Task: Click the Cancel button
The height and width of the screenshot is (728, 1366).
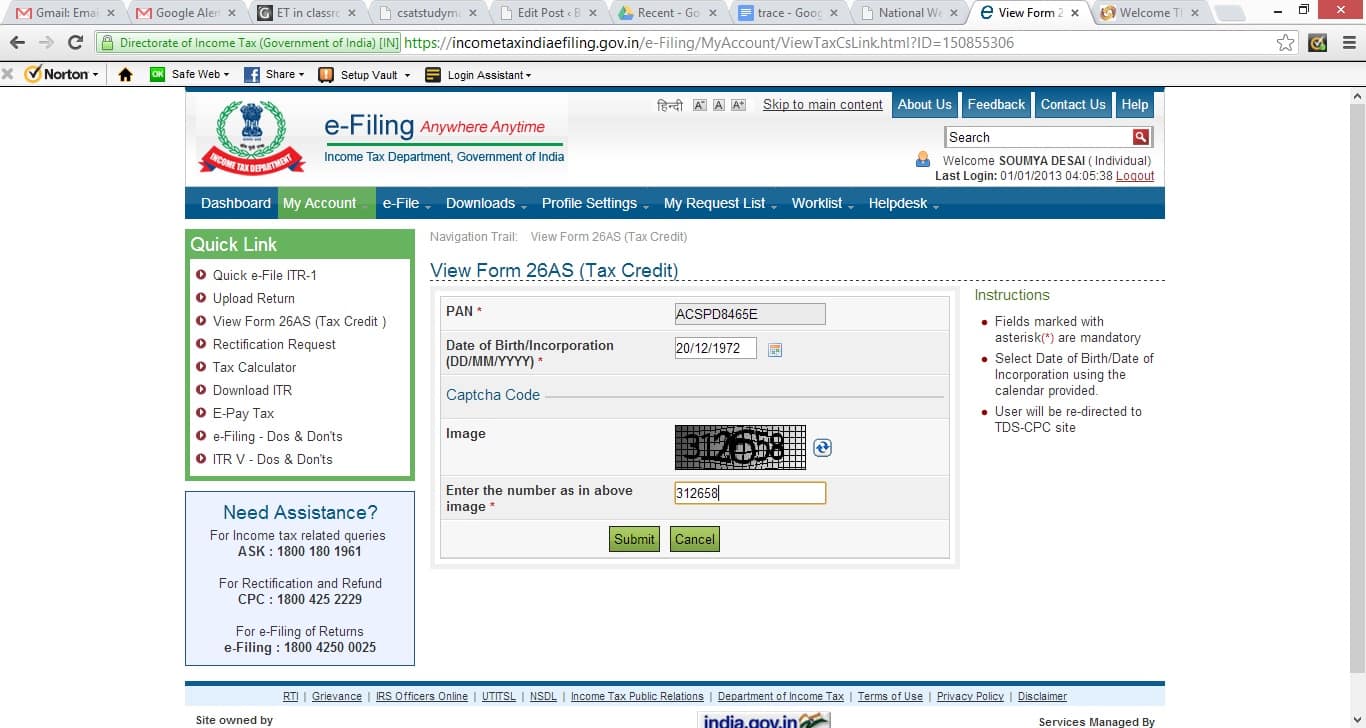Action: 694,539
